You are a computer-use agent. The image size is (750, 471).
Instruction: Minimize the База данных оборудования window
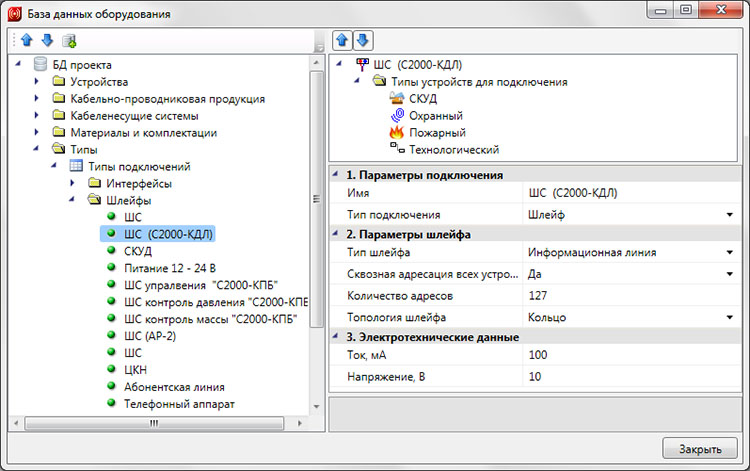[661, 10]
